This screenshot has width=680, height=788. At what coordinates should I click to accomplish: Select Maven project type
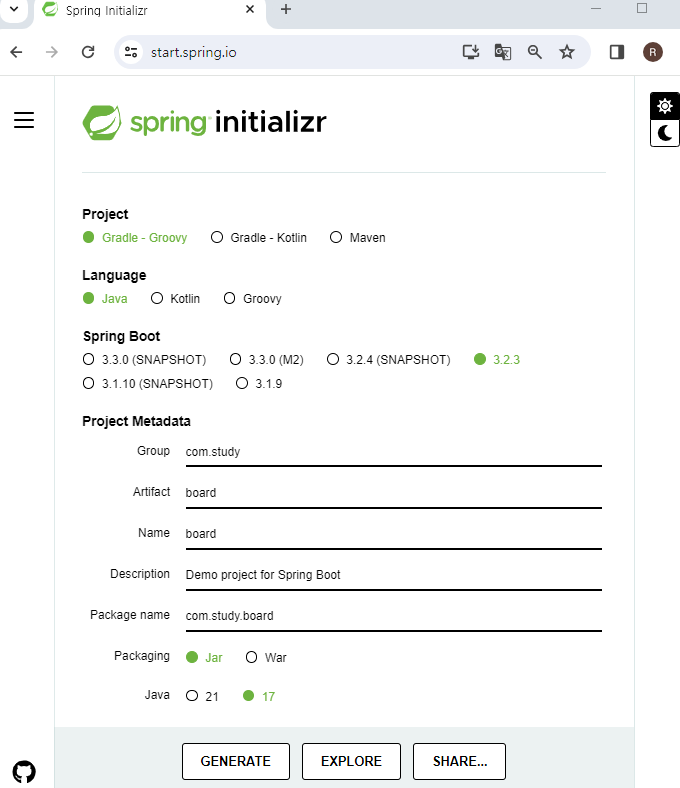tap(357, 237)
